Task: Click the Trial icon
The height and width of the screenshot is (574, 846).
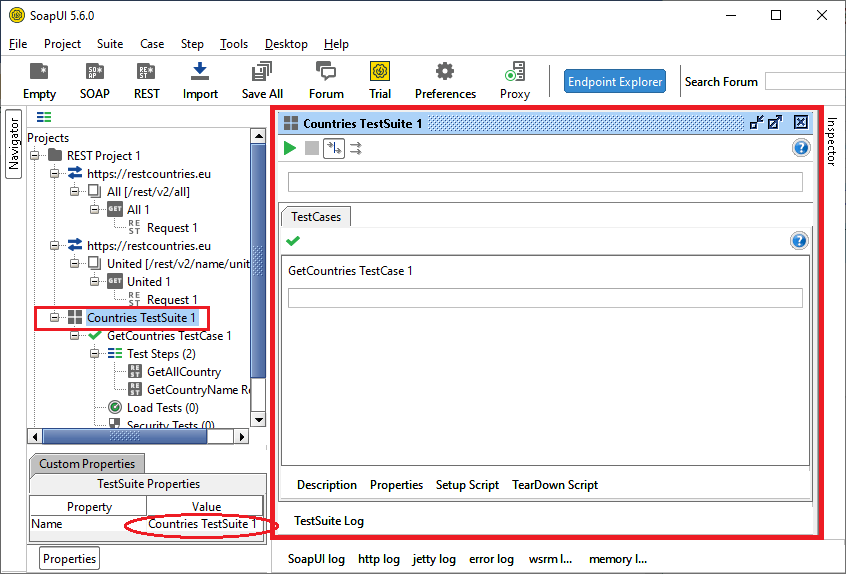Action: (380, 81)
